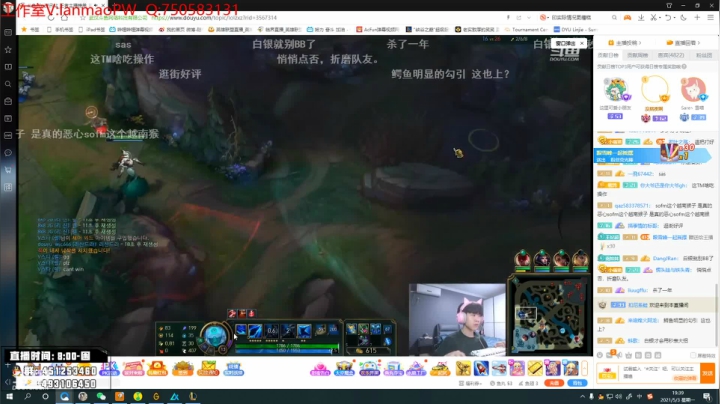
Task: Open the AcFun bookmark in bookmarks bar
Action: [377, 29]
